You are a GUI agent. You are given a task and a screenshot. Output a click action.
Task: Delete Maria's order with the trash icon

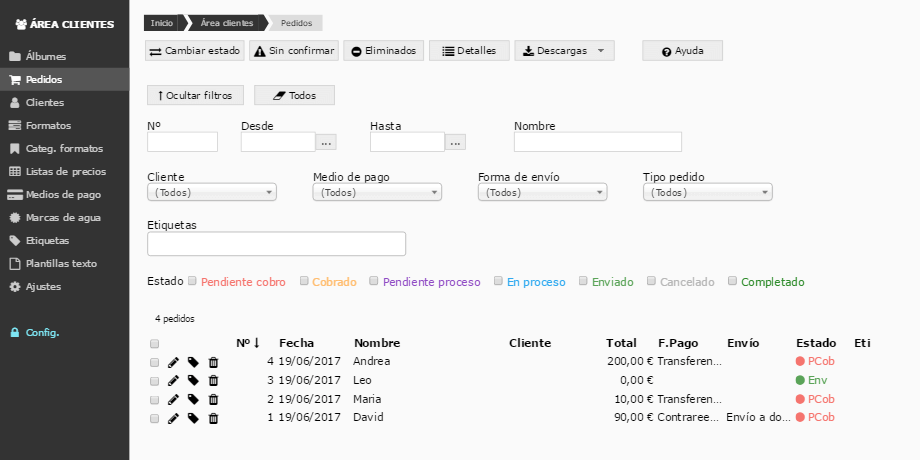[x=213, y=400]
